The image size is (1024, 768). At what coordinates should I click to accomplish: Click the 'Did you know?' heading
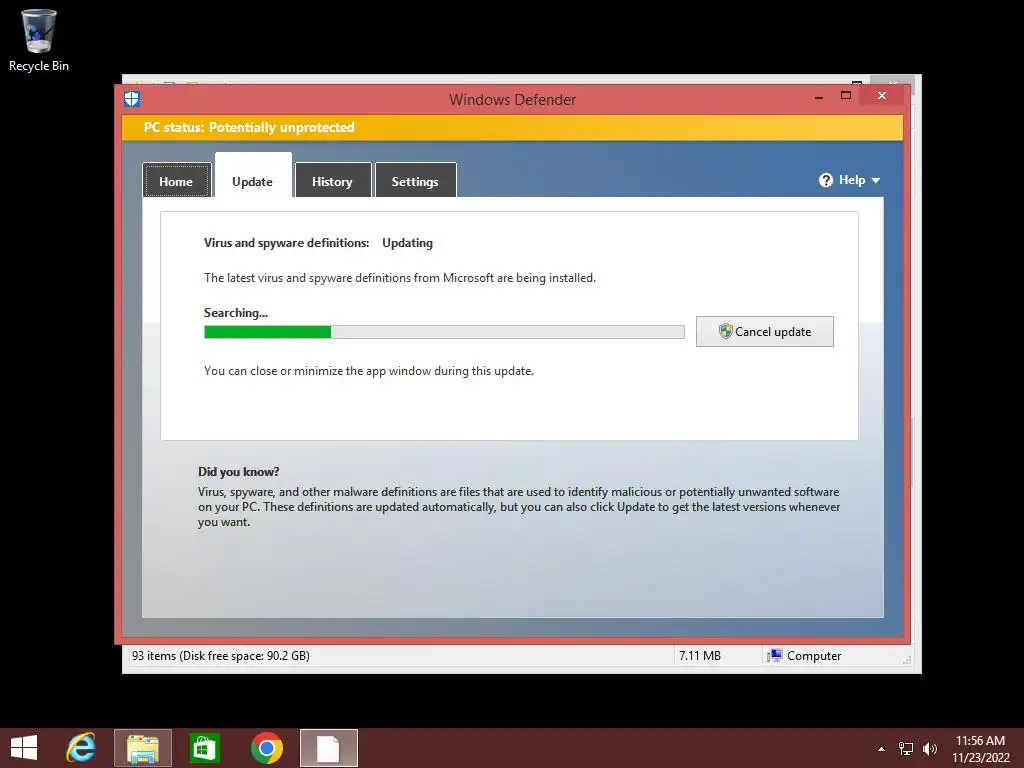238,472
